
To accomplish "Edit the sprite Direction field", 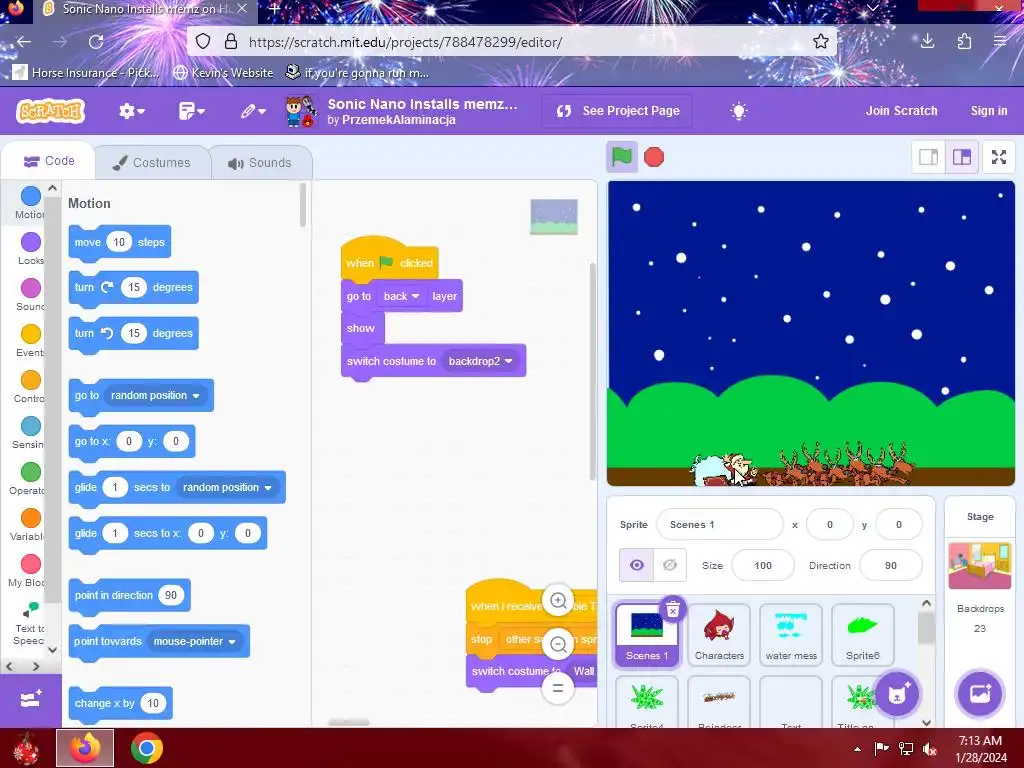I will (891, 566).
